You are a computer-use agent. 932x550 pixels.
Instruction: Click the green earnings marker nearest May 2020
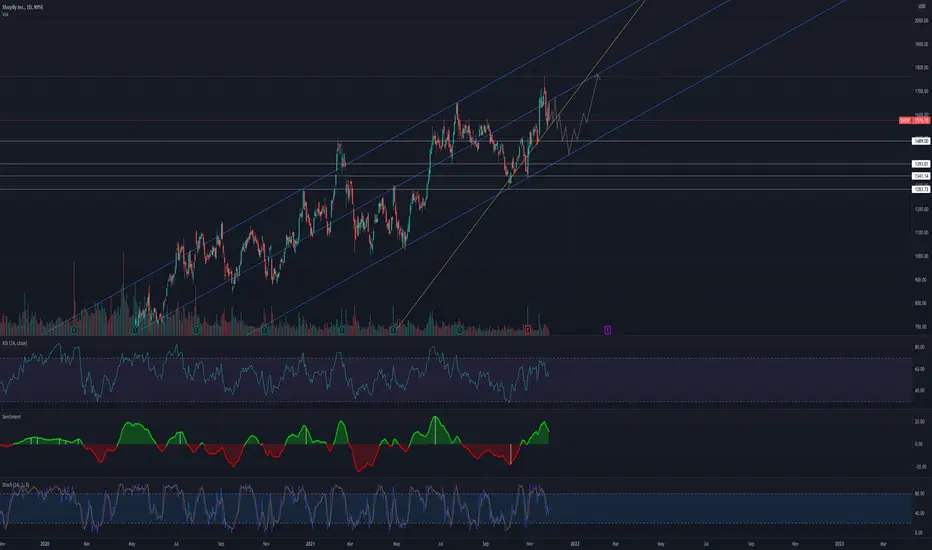136,329
